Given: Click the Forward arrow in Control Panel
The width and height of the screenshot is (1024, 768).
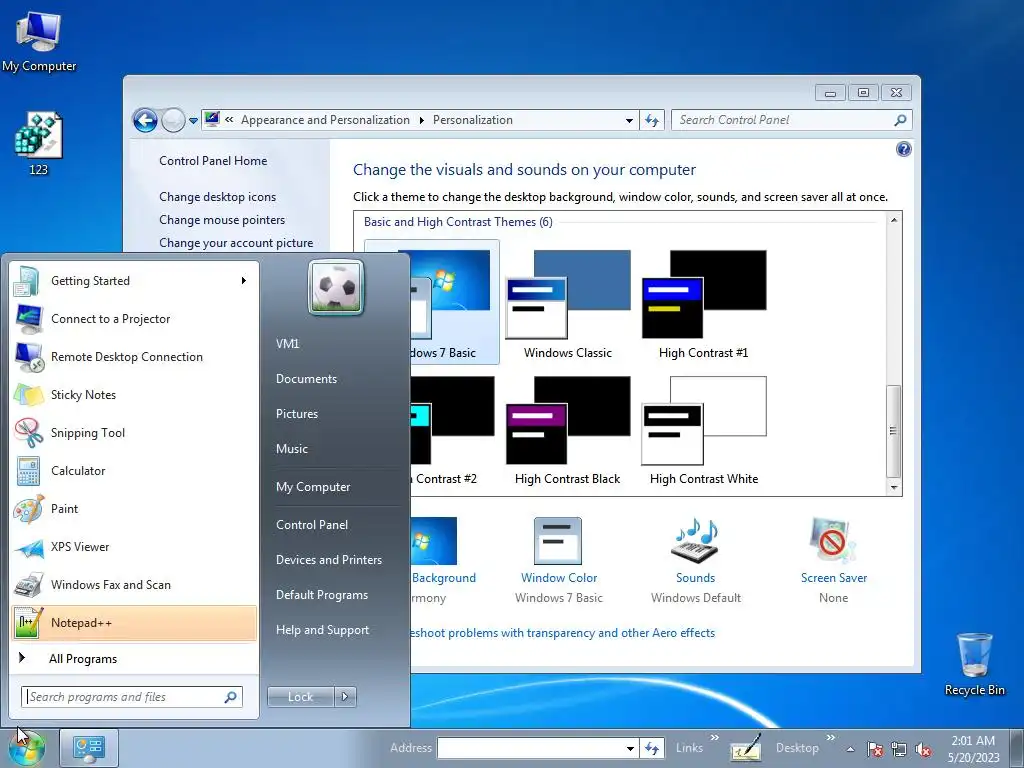Looking at the screenshot, I should [x=173, y=120].
